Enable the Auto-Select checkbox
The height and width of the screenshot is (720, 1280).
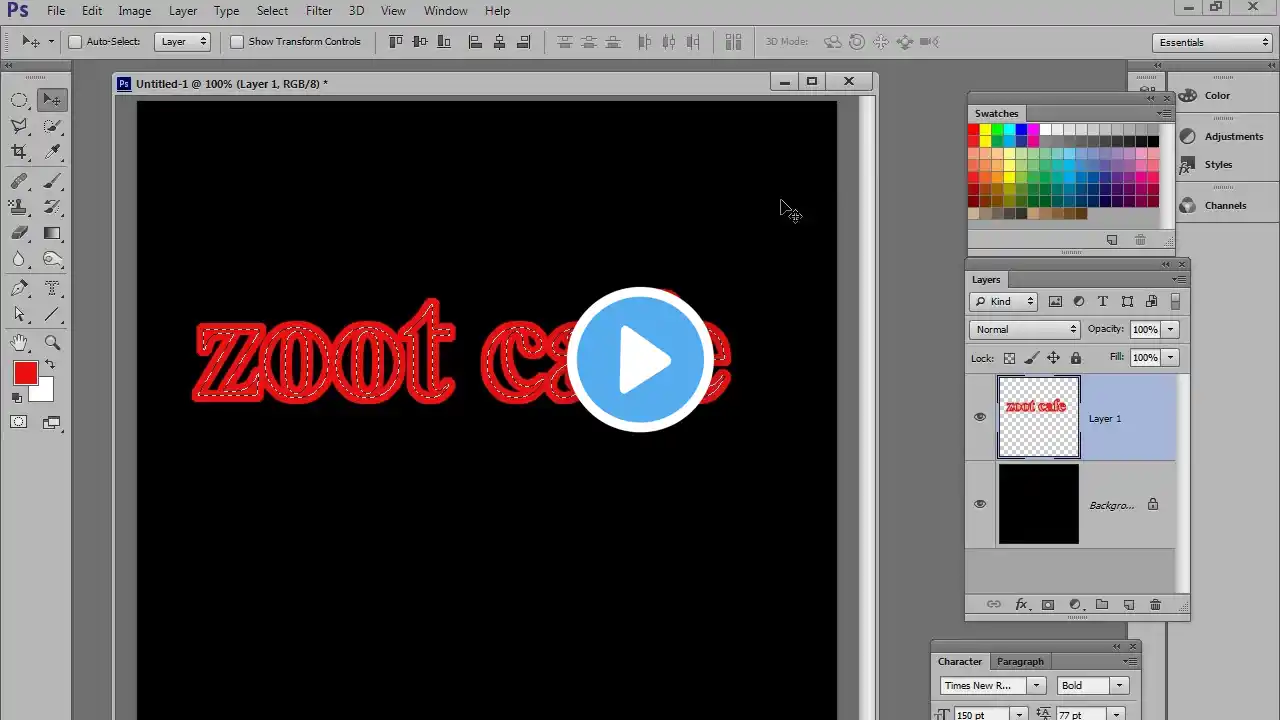coord(75,42)
